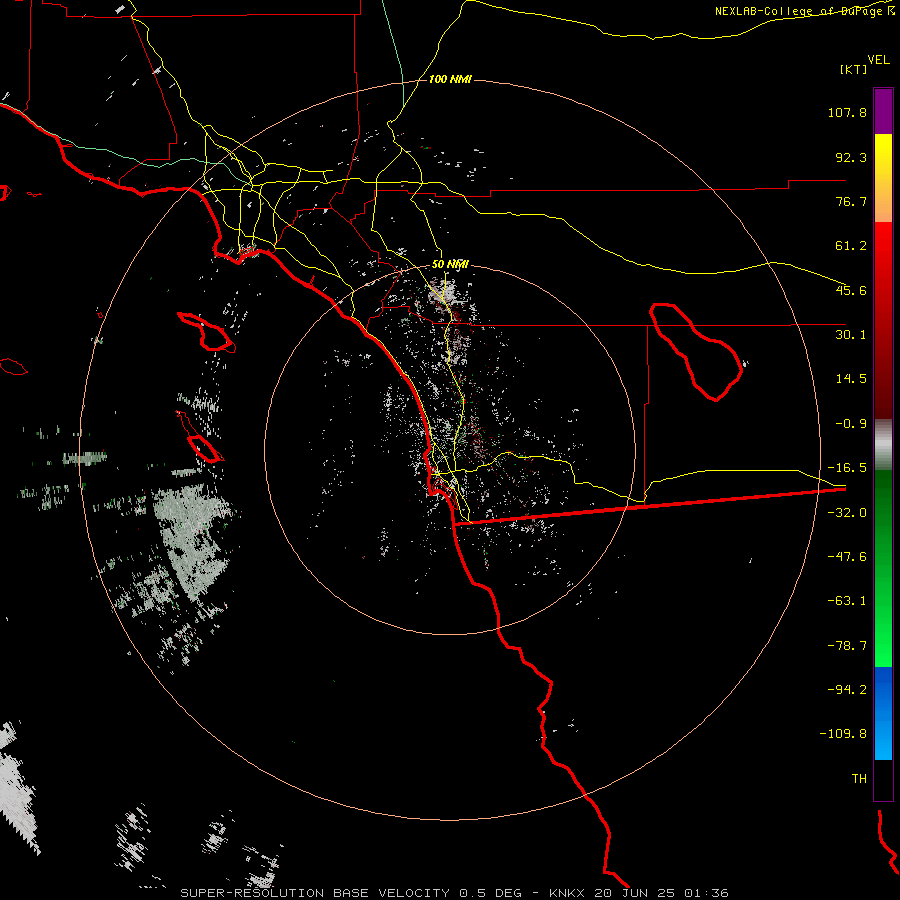Click the -63.1 velocity scale value
Viewport: 900px width, 900px height.
coord(847,601)
